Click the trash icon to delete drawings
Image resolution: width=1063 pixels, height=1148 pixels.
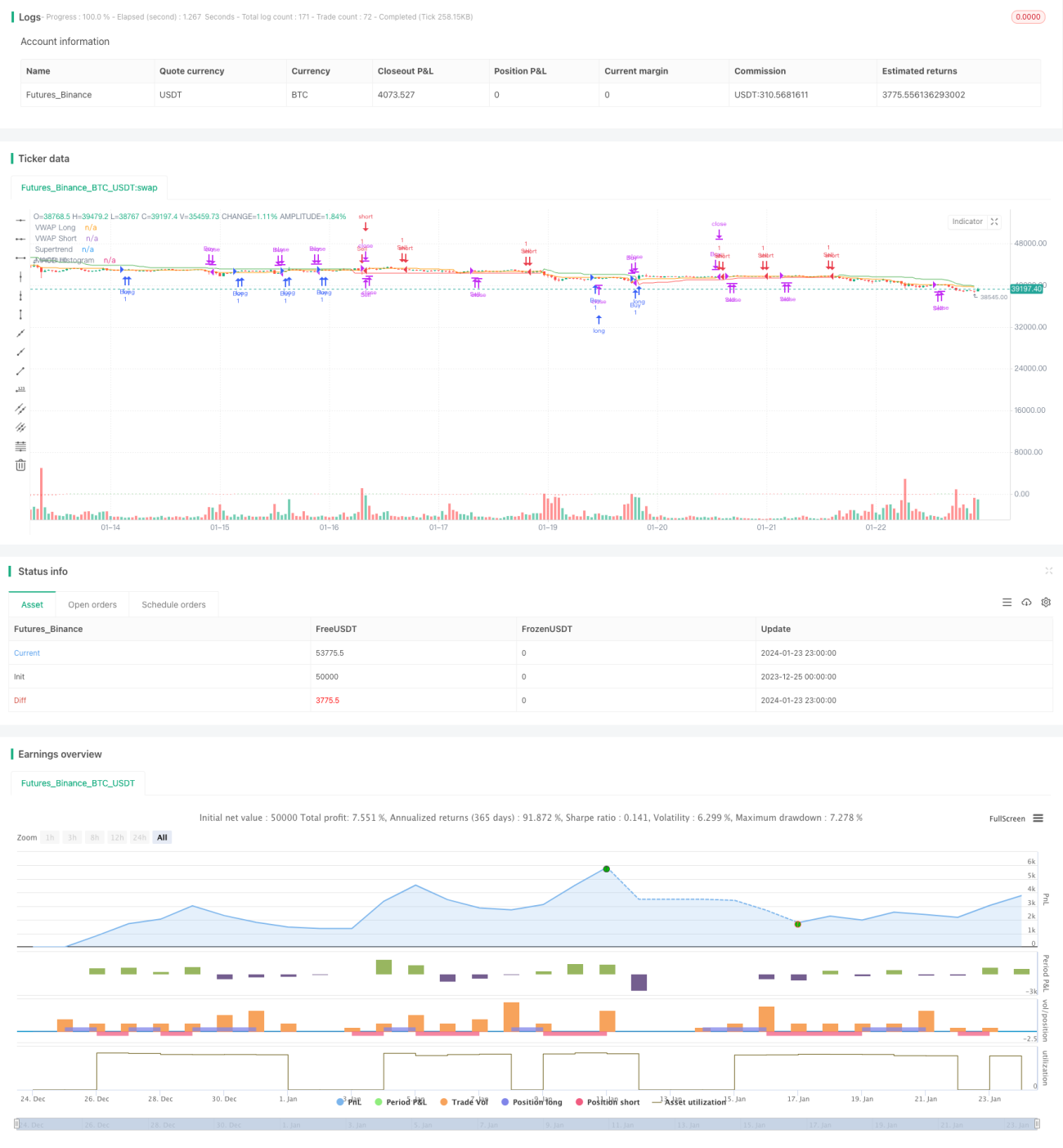20,465
